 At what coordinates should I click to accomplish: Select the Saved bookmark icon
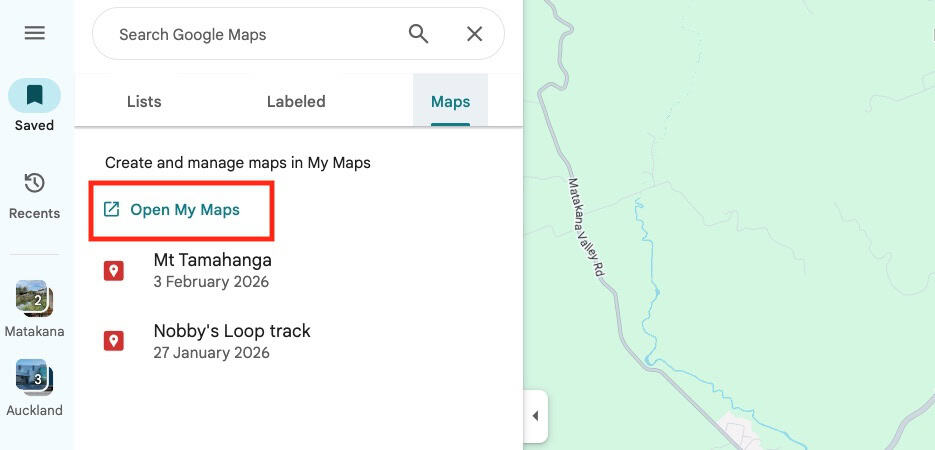pyautogui.click(x=35, y=96)
